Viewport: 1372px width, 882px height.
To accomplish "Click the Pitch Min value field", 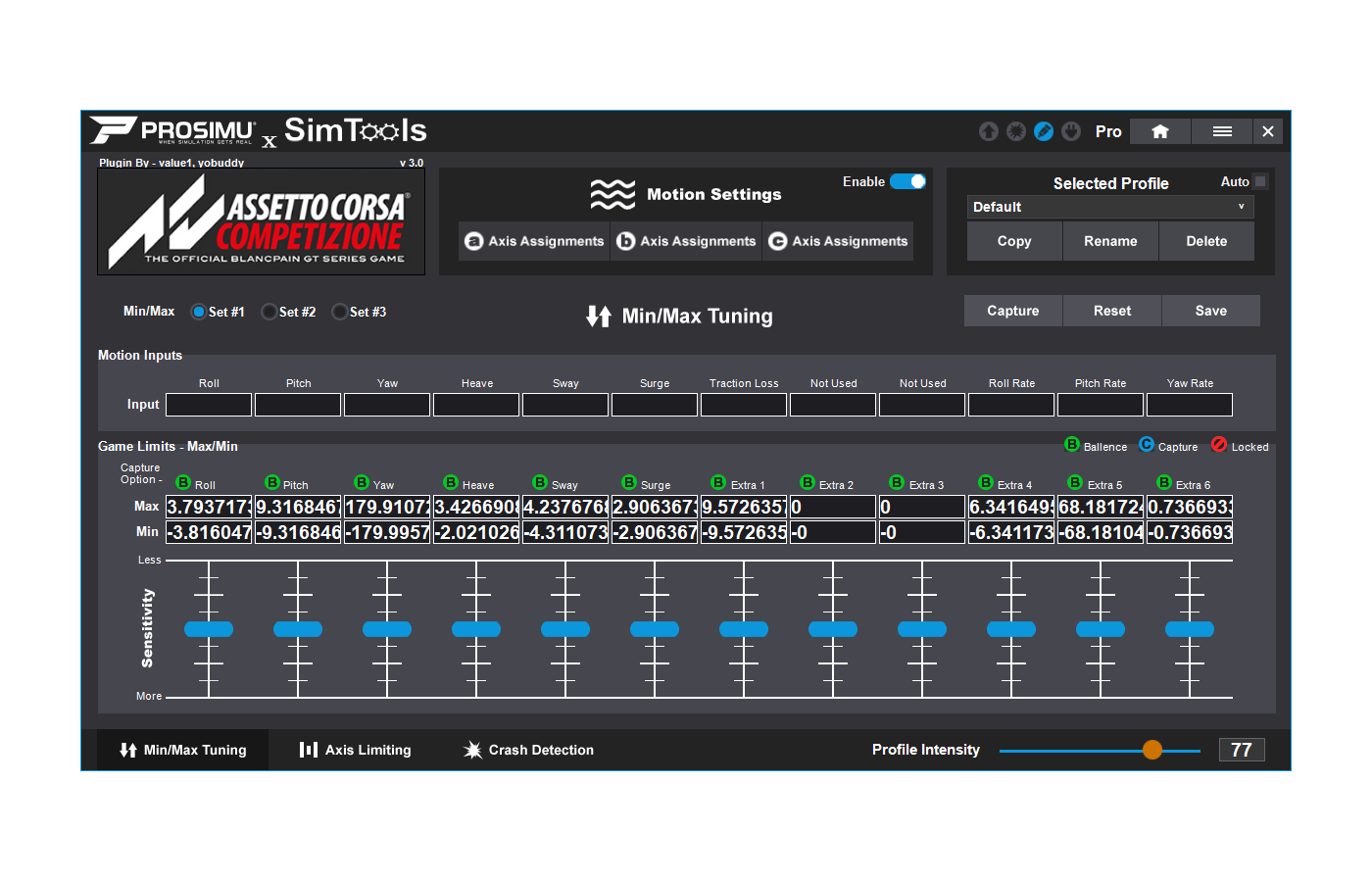I will pyautogui.click(x=298, y=532).
